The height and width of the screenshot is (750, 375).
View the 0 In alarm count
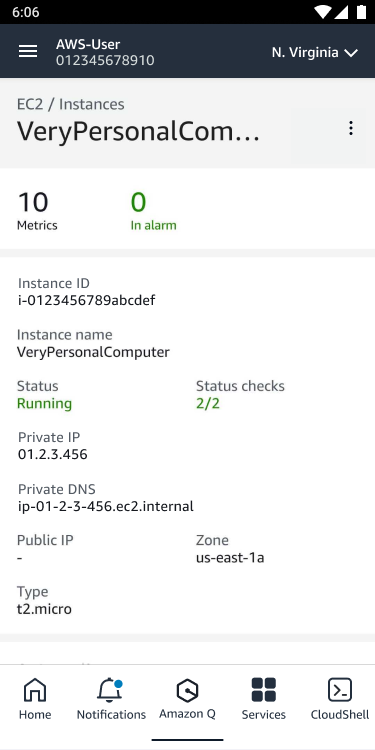(154, 211)
